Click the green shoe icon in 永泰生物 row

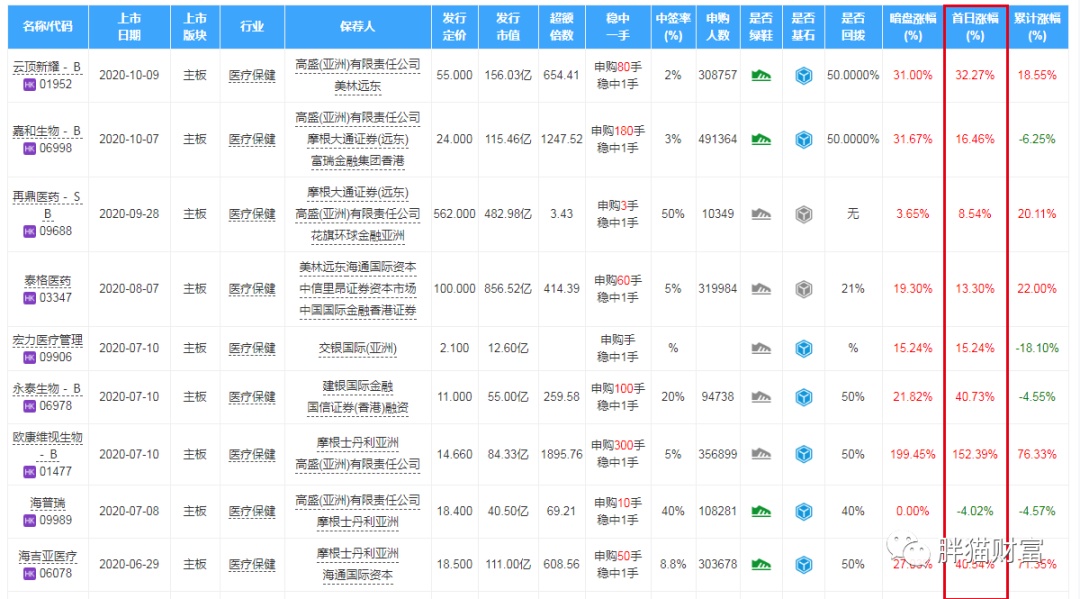tap(761, 396)
